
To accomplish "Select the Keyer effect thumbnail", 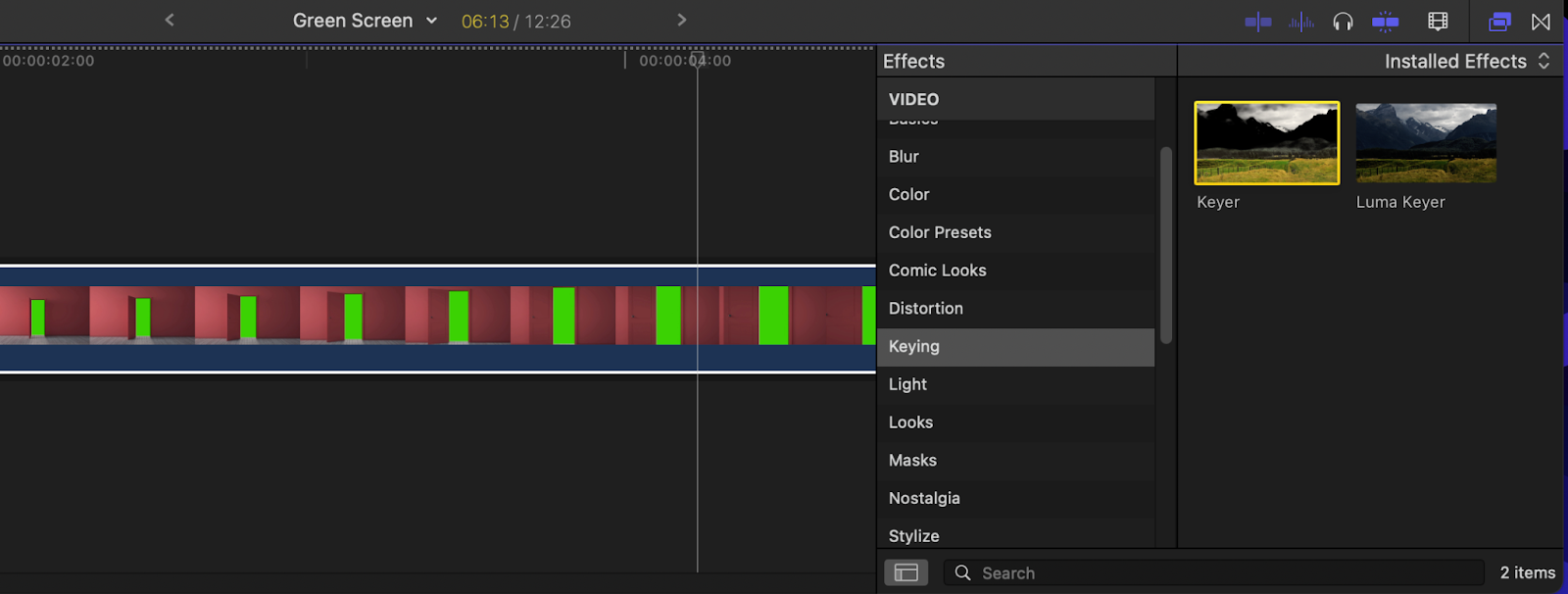I will point(1266,143).
